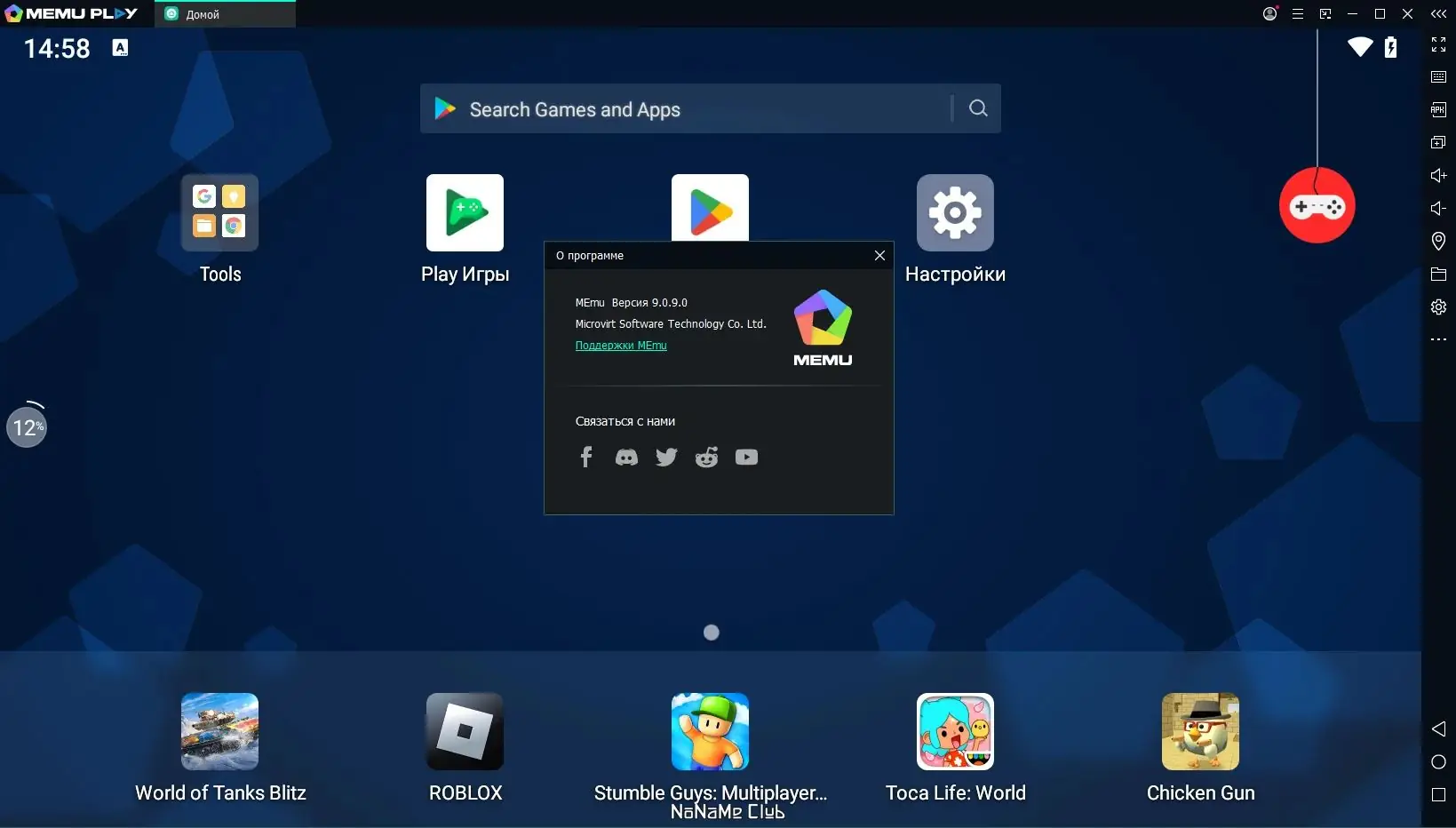Viewport: 1456px width, 828px height.
Task: Tap the Android Back button
Action: click(1438, 728)
